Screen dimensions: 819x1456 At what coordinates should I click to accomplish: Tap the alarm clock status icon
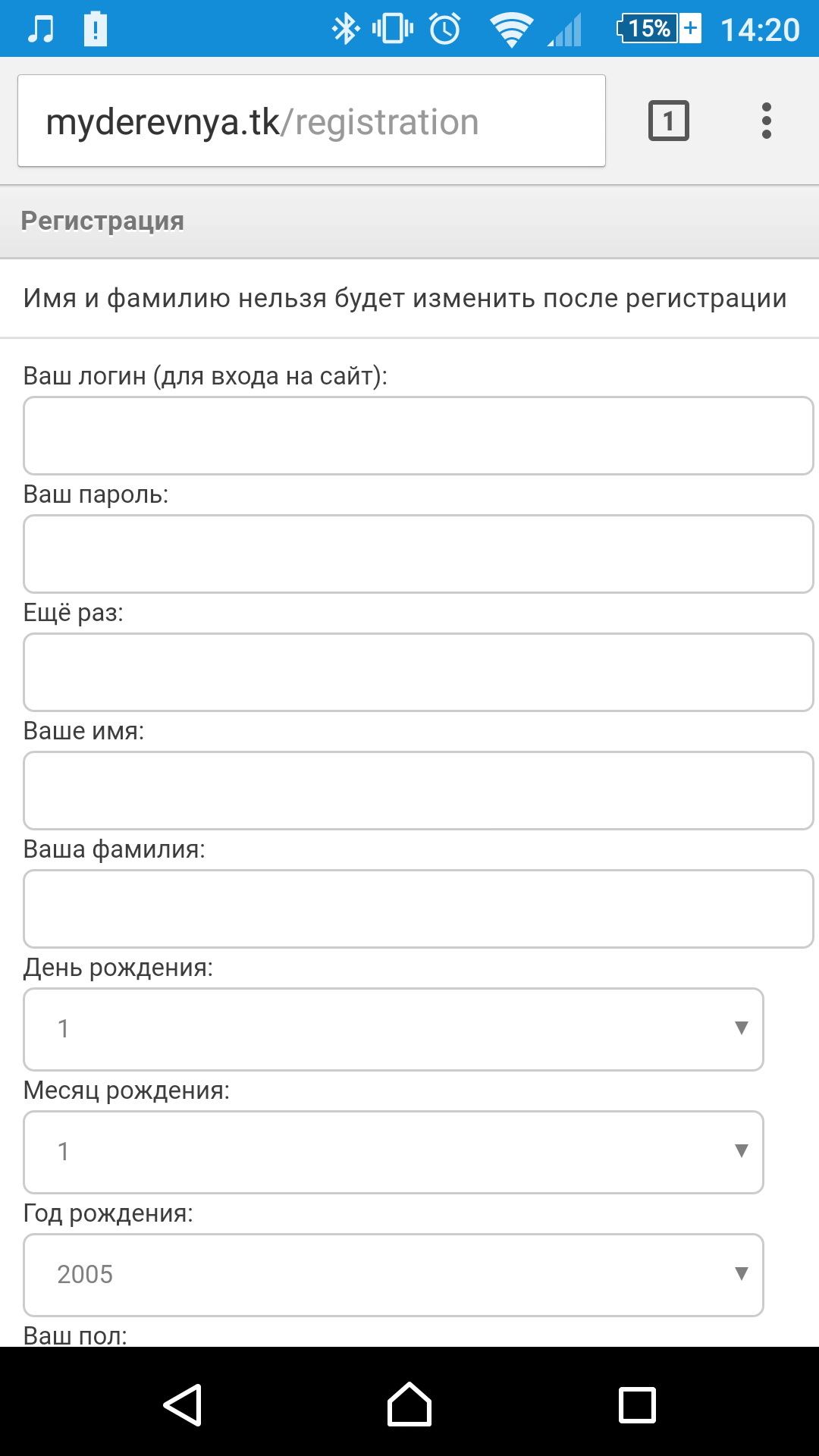click(x=445, y=30)
